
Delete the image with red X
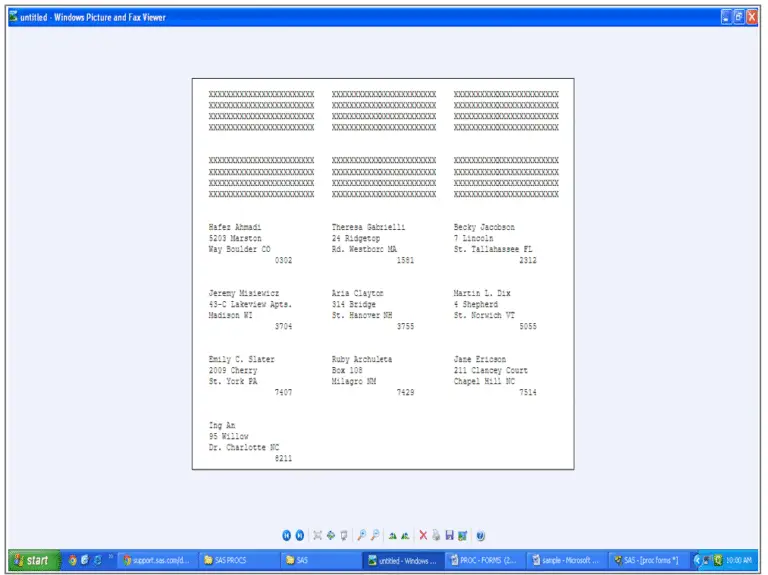(423, 536)
